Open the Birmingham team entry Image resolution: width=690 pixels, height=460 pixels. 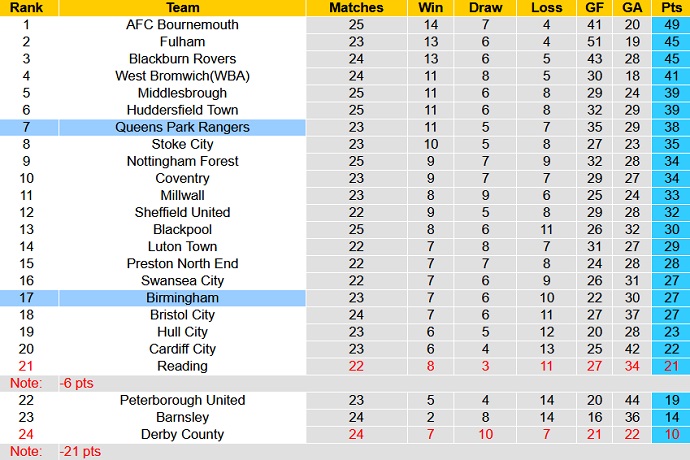coord(182,298)
